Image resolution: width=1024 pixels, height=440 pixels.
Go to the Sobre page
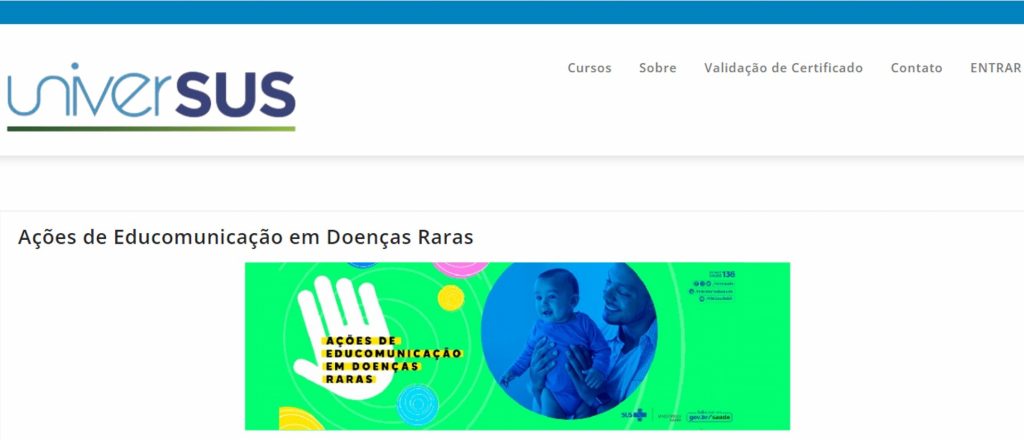[x=658, y=68]
